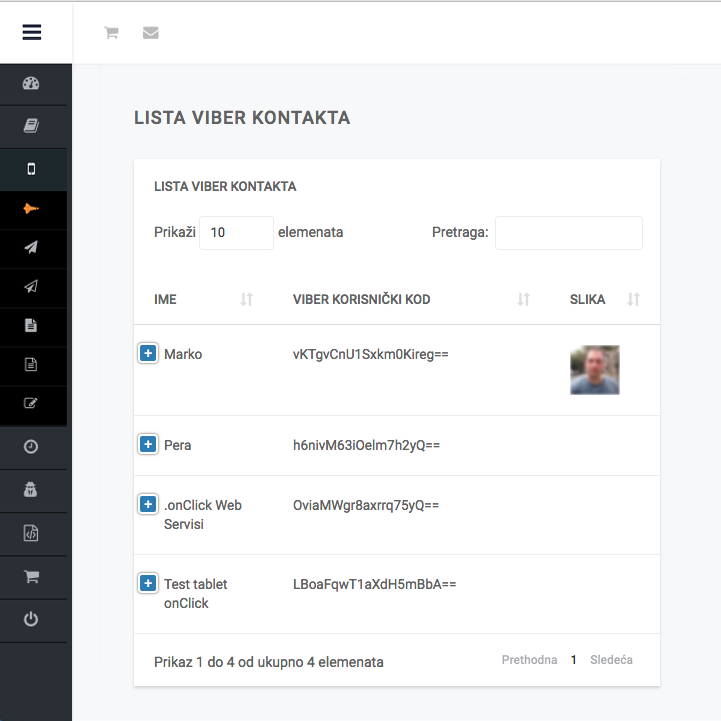Open the hamburger menu

click(31, 32)
